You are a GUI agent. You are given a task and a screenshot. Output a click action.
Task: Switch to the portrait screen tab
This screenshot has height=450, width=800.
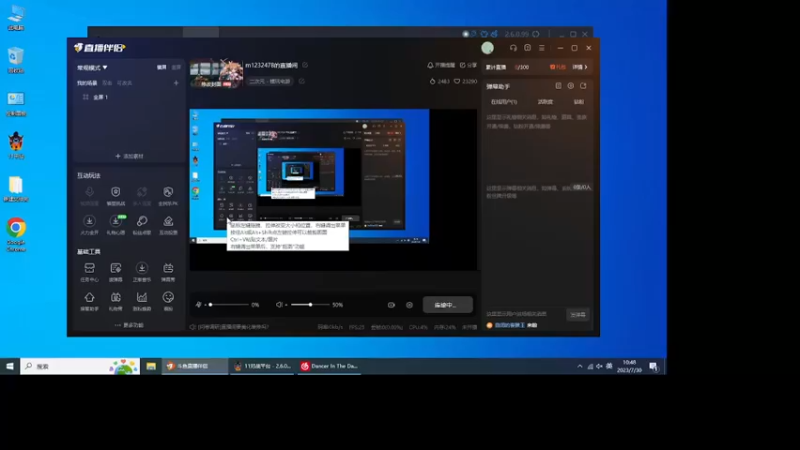click(176, 67)
